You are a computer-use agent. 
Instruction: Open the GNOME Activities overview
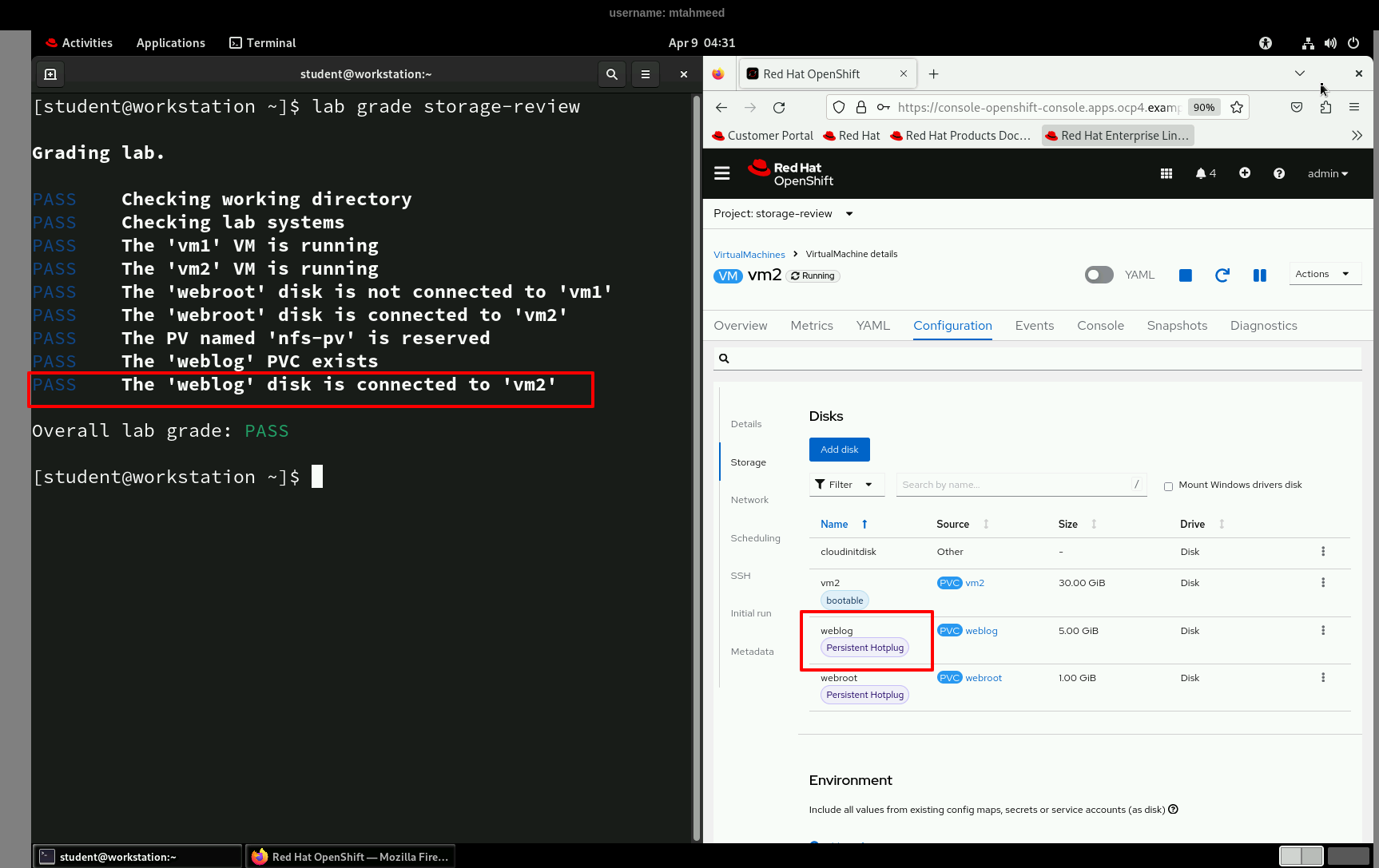(79, 43)
